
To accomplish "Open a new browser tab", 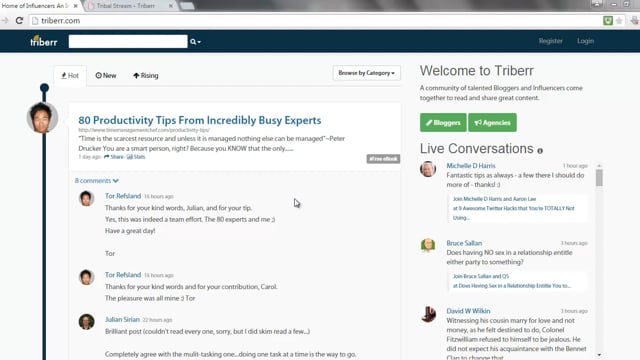I will 187,6.
